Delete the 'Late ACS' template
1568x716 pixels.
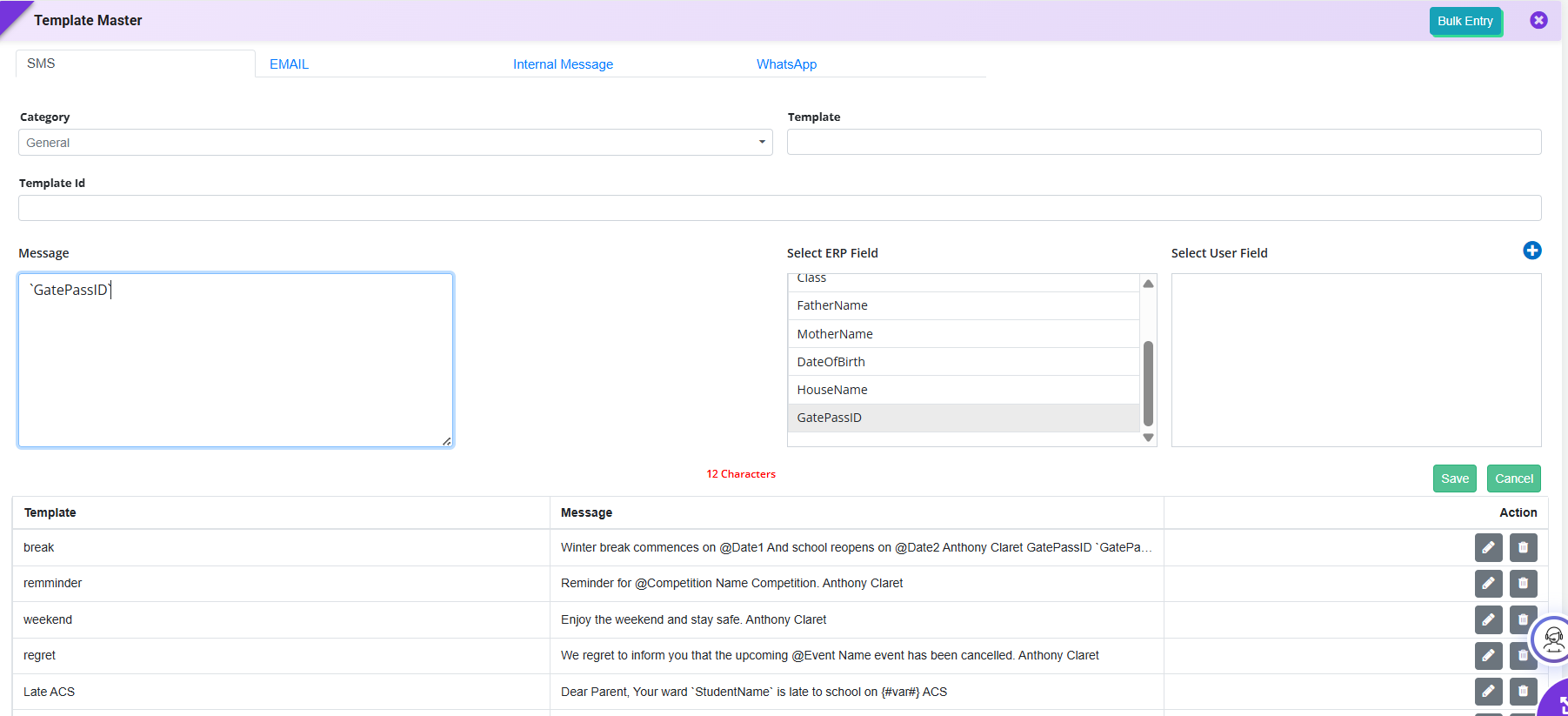(x=1523, y=692)
